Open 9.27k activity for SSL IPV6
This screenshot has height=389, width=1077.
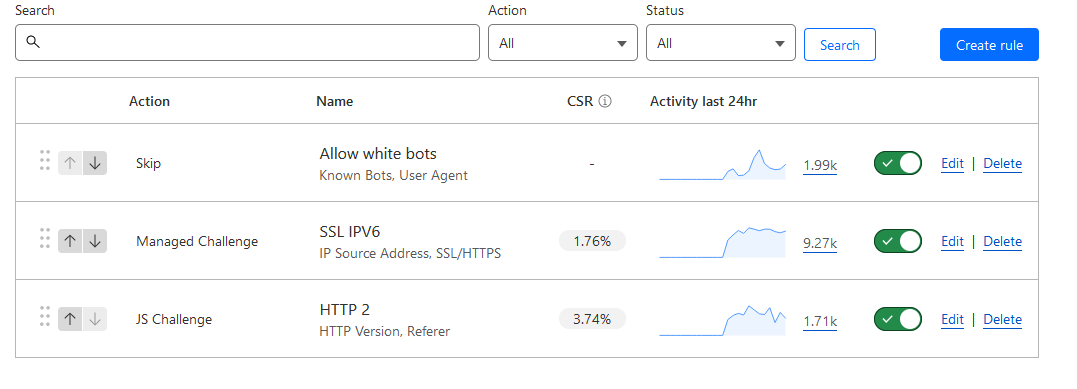(819, 243)
